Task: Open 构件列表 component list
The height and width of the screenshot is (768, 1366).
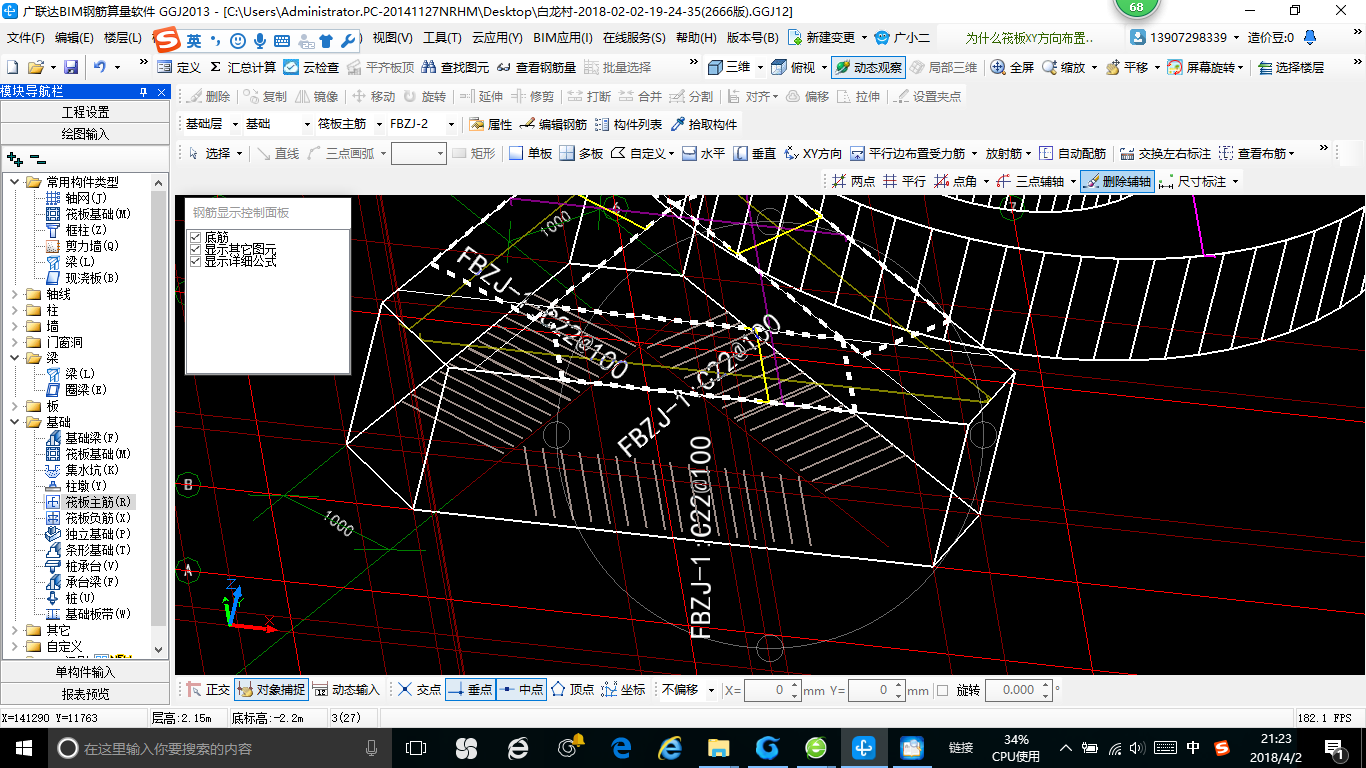Action: (628, 124)
